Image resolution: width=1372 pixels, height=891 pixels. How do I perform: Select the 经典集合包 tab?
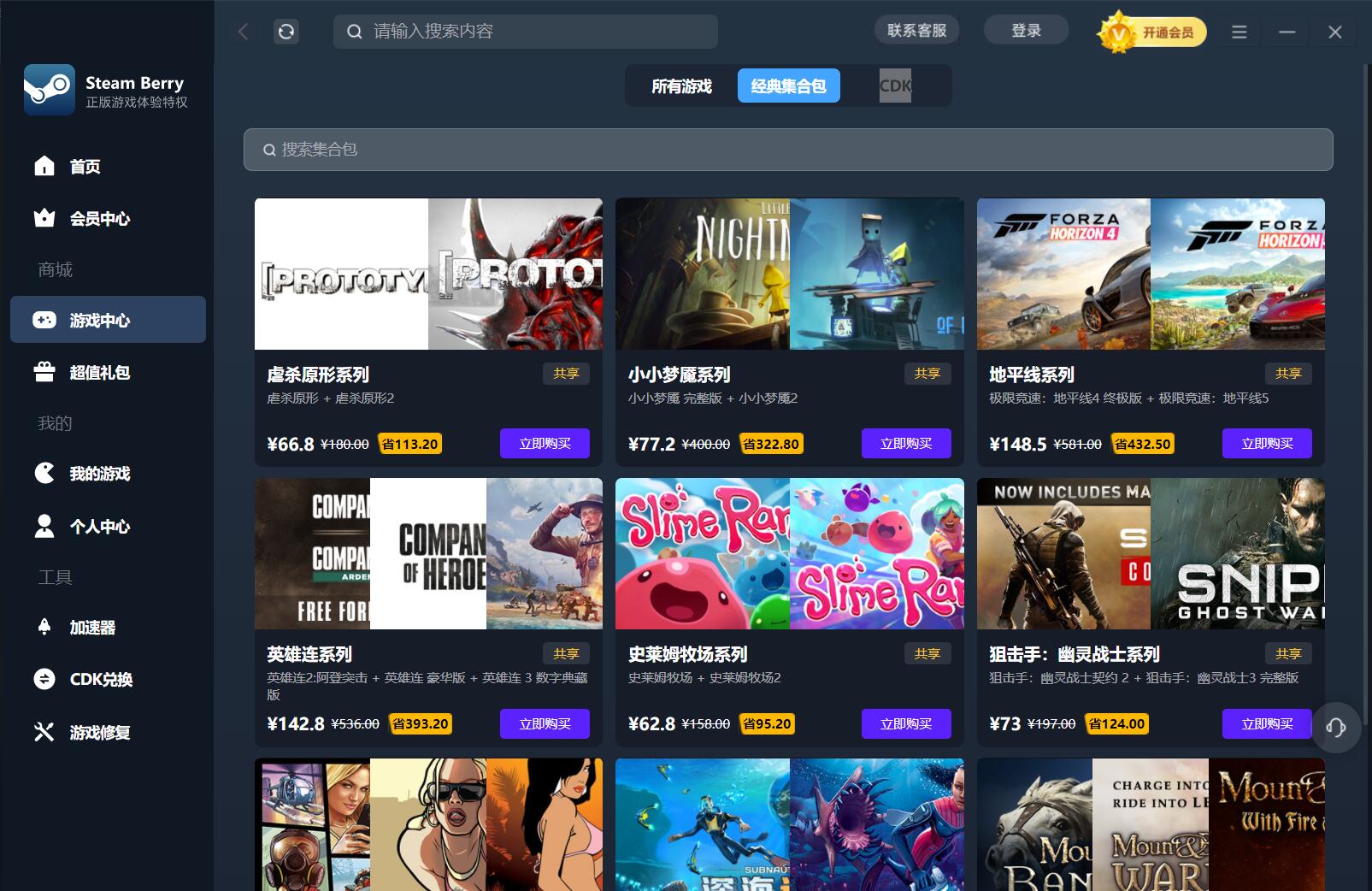coord(788,86)
